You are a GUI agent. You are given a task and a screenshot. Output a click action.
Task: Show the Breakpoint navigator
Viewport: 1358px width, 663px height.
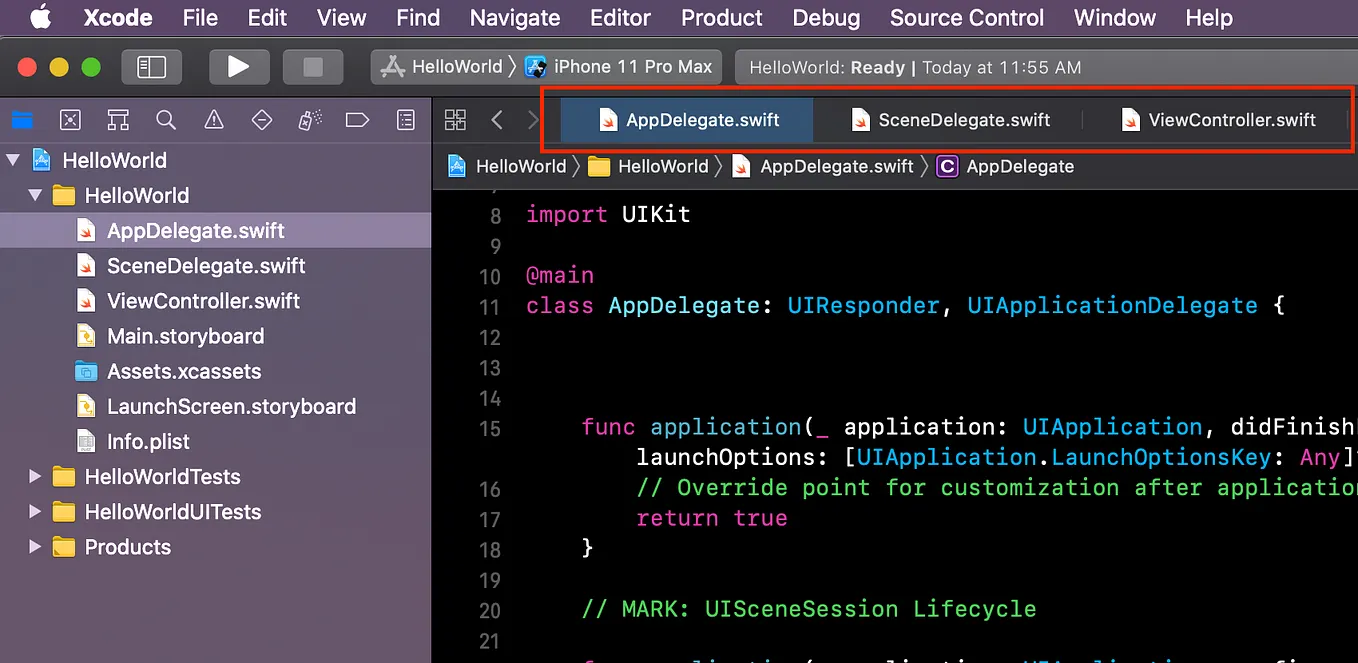tap(357, 120)
